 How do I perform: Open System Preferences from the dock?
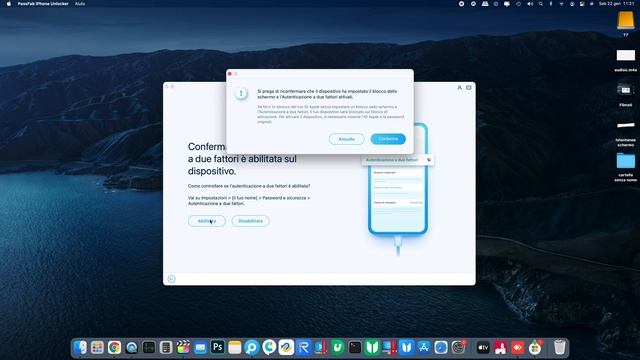pyautogui.click(x=458, y=347)
